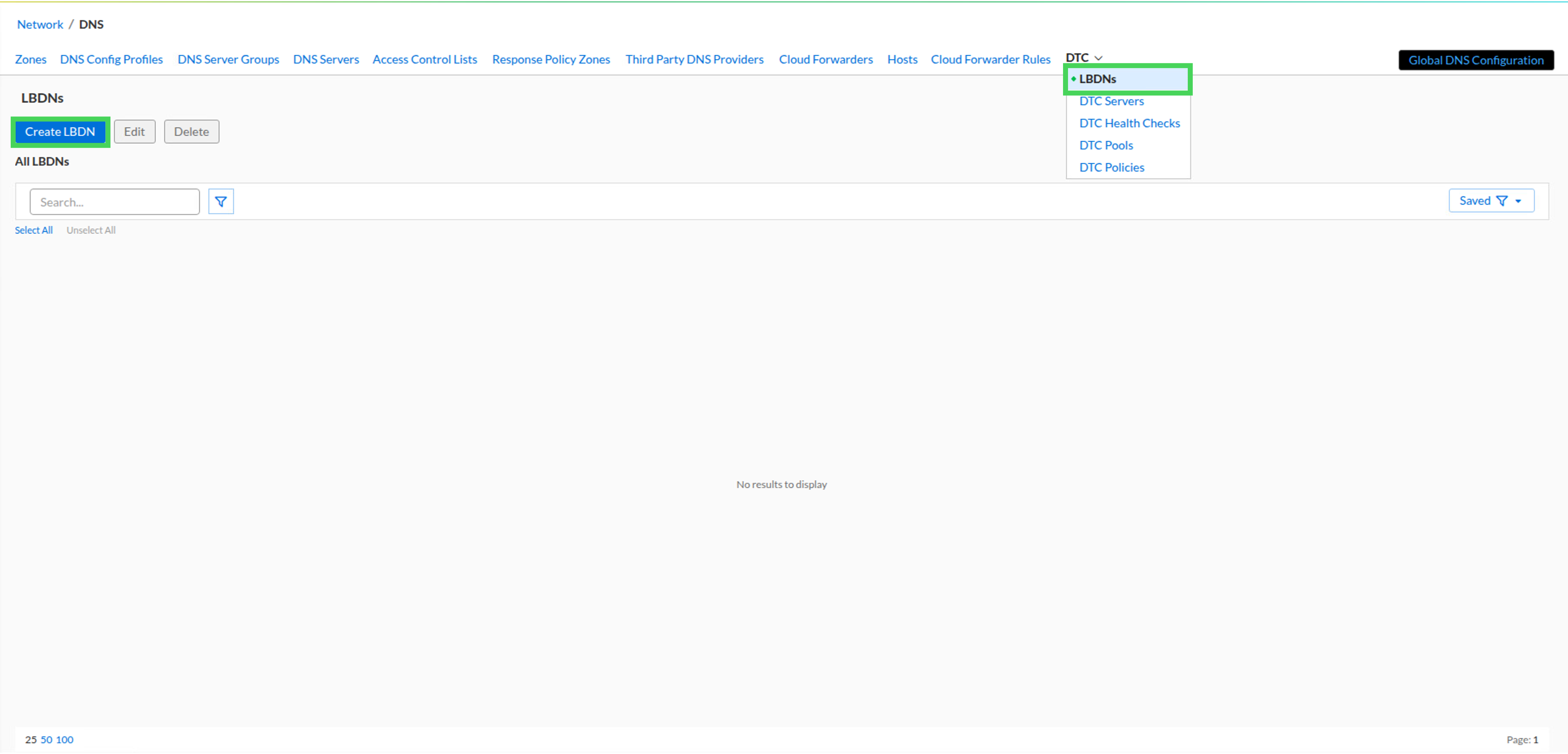Open the Cloud Forwarder Rules tab
This screenshot has height=754, width=1568.
point(990,59)
